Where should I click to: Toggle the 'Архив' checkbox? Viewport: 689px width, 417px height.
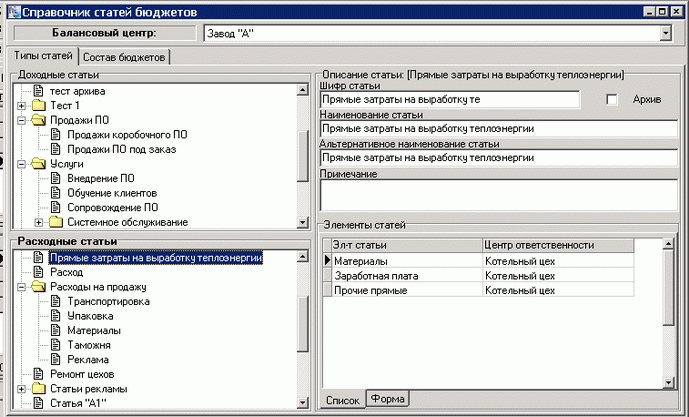[611, 100]
